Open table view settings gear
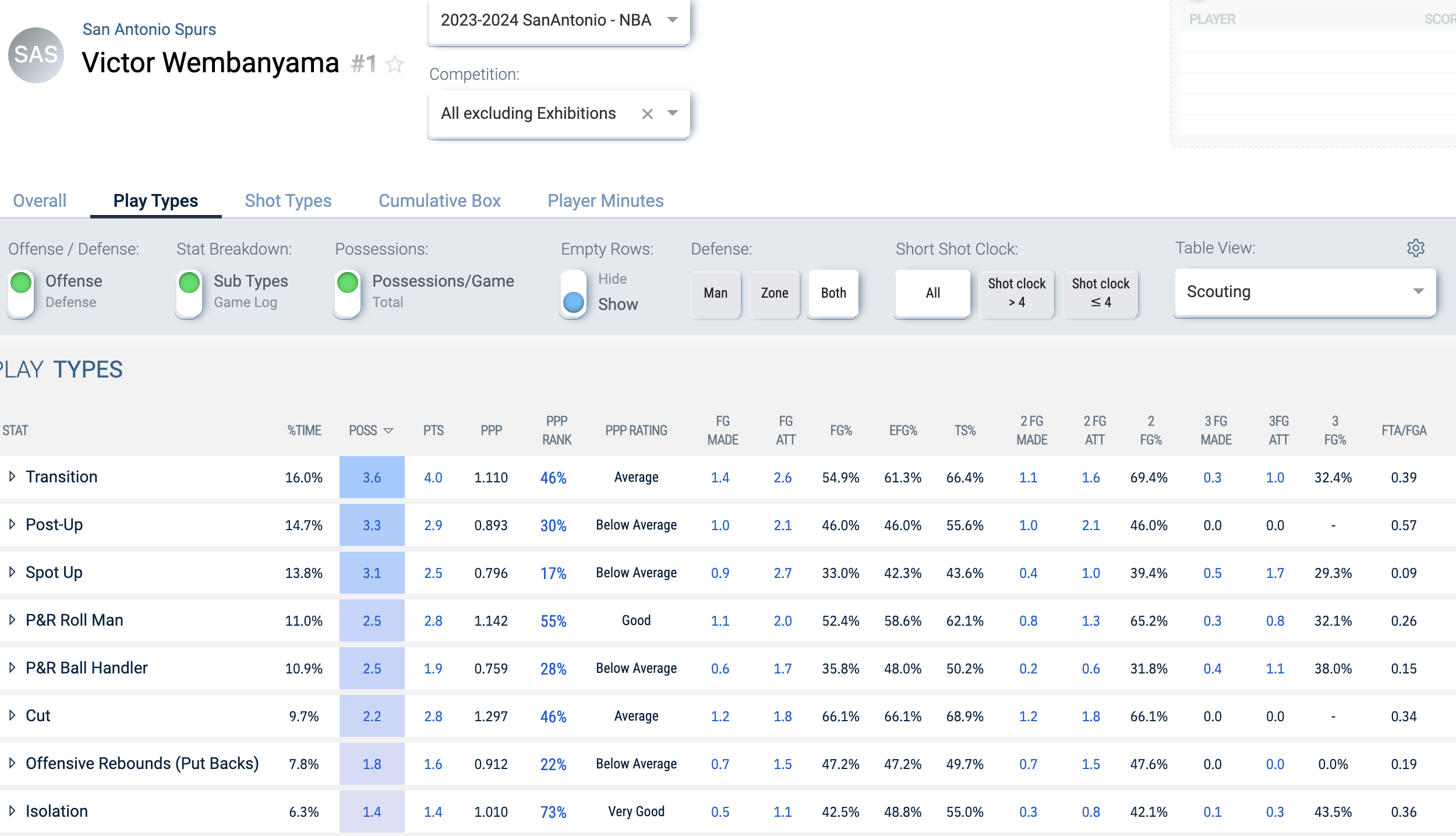Screen dimensions: 1456x836 (x=1416, y=248)
